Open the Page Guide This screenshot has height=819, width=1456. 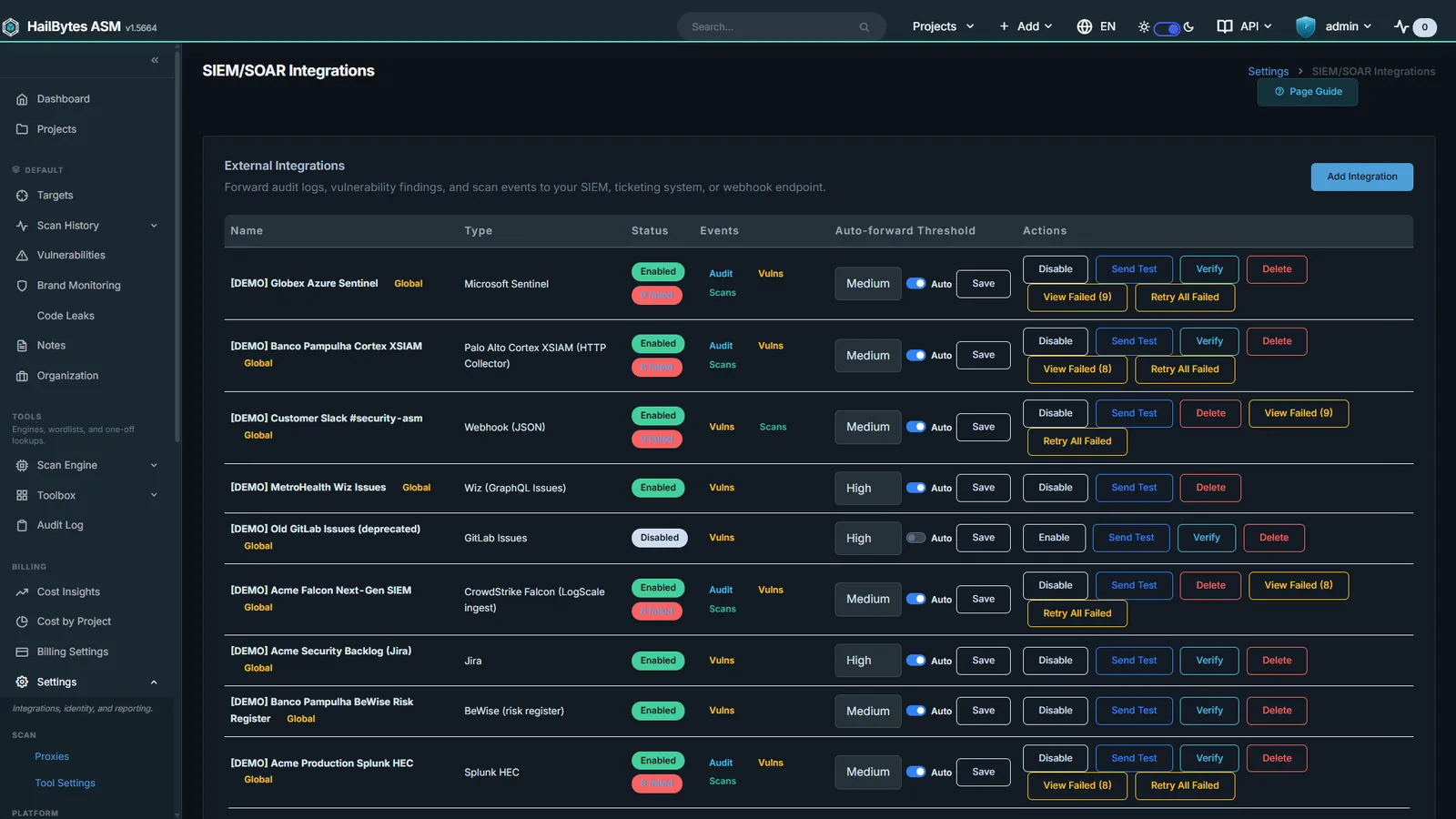pos(1308,92)
